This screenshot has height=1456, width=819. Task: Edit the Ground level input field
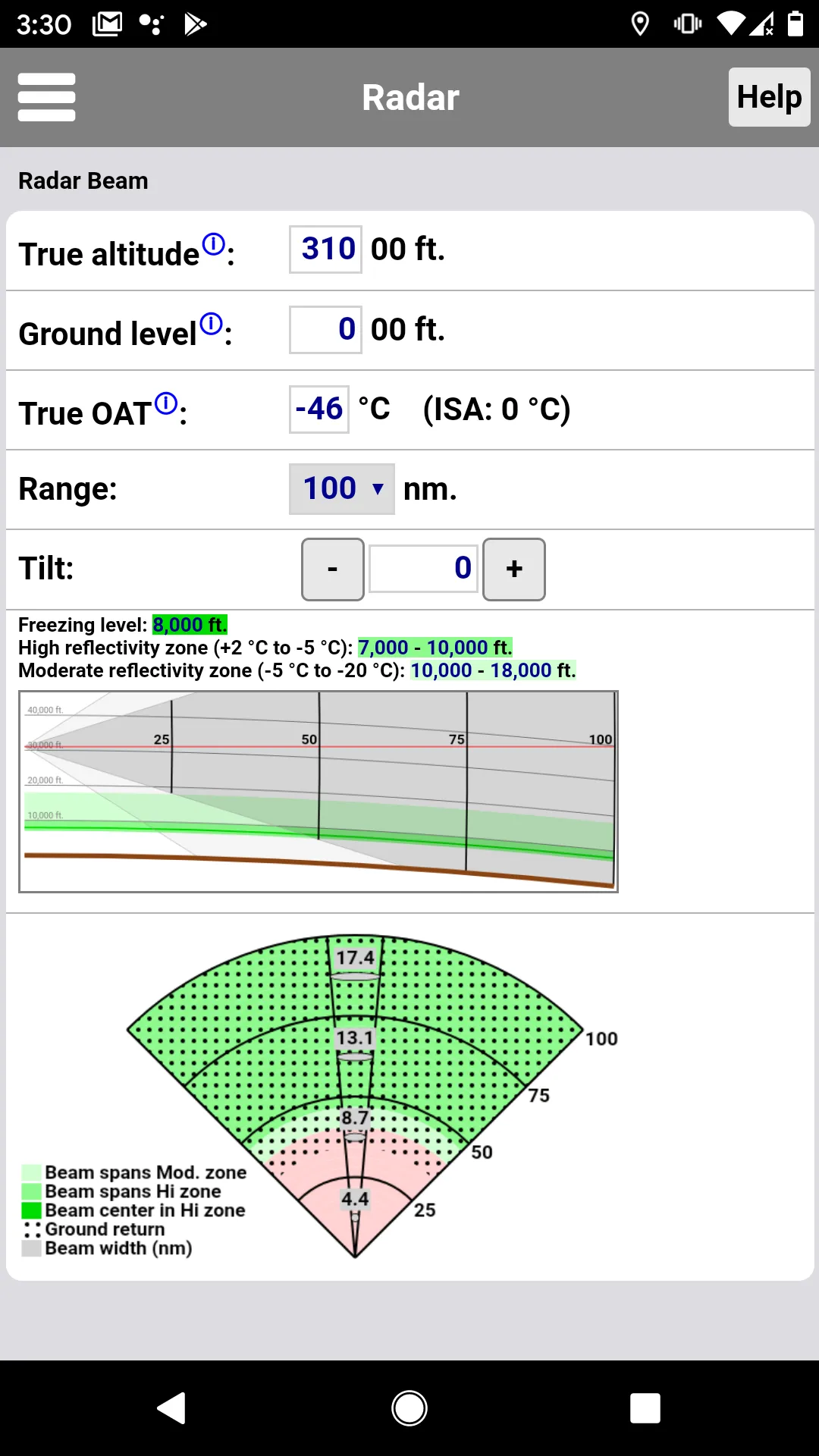point(325,330)
